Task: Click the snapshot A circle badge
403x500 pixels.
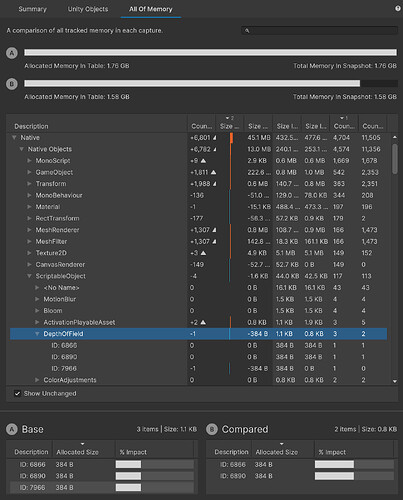Action: (12, 53)
